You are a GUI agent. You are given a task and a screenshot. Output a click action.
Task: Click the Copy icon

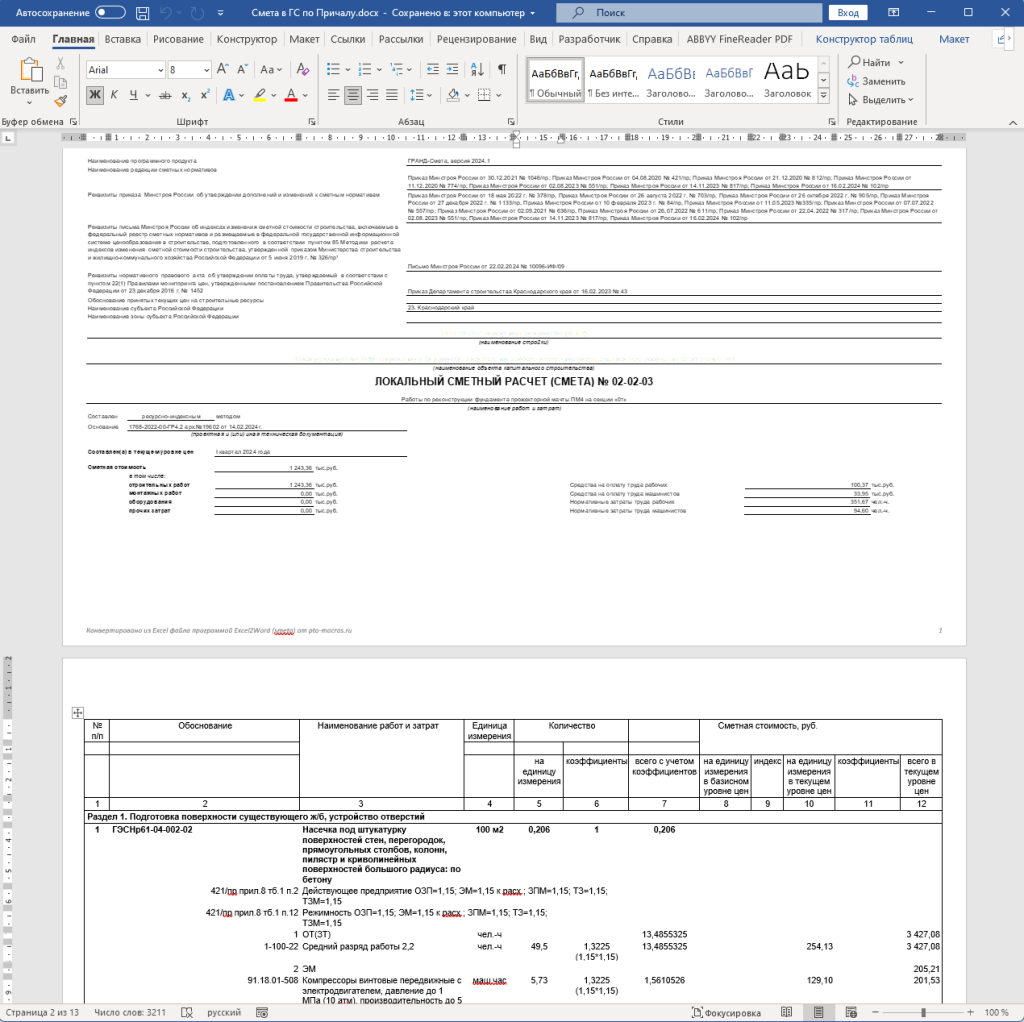pyautogui.click(x=60, y=82)
